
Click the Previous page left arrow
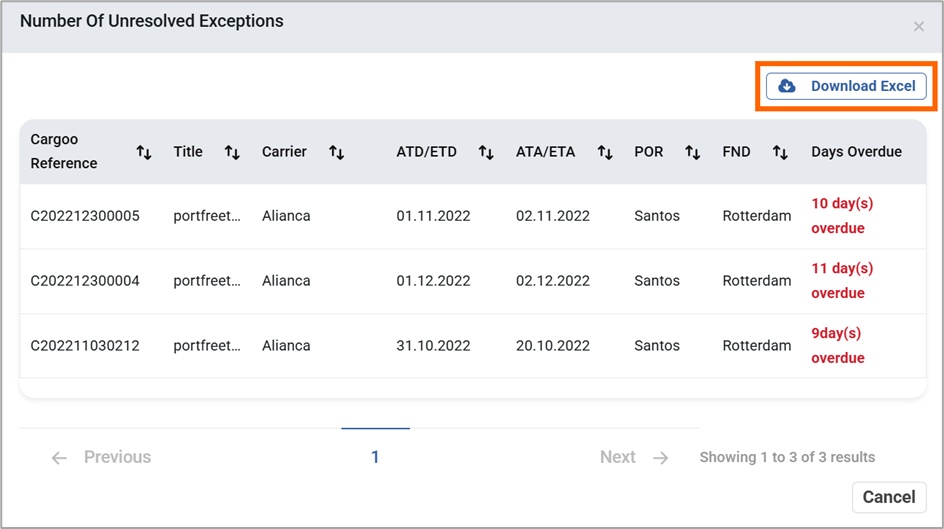pos(59,458)
